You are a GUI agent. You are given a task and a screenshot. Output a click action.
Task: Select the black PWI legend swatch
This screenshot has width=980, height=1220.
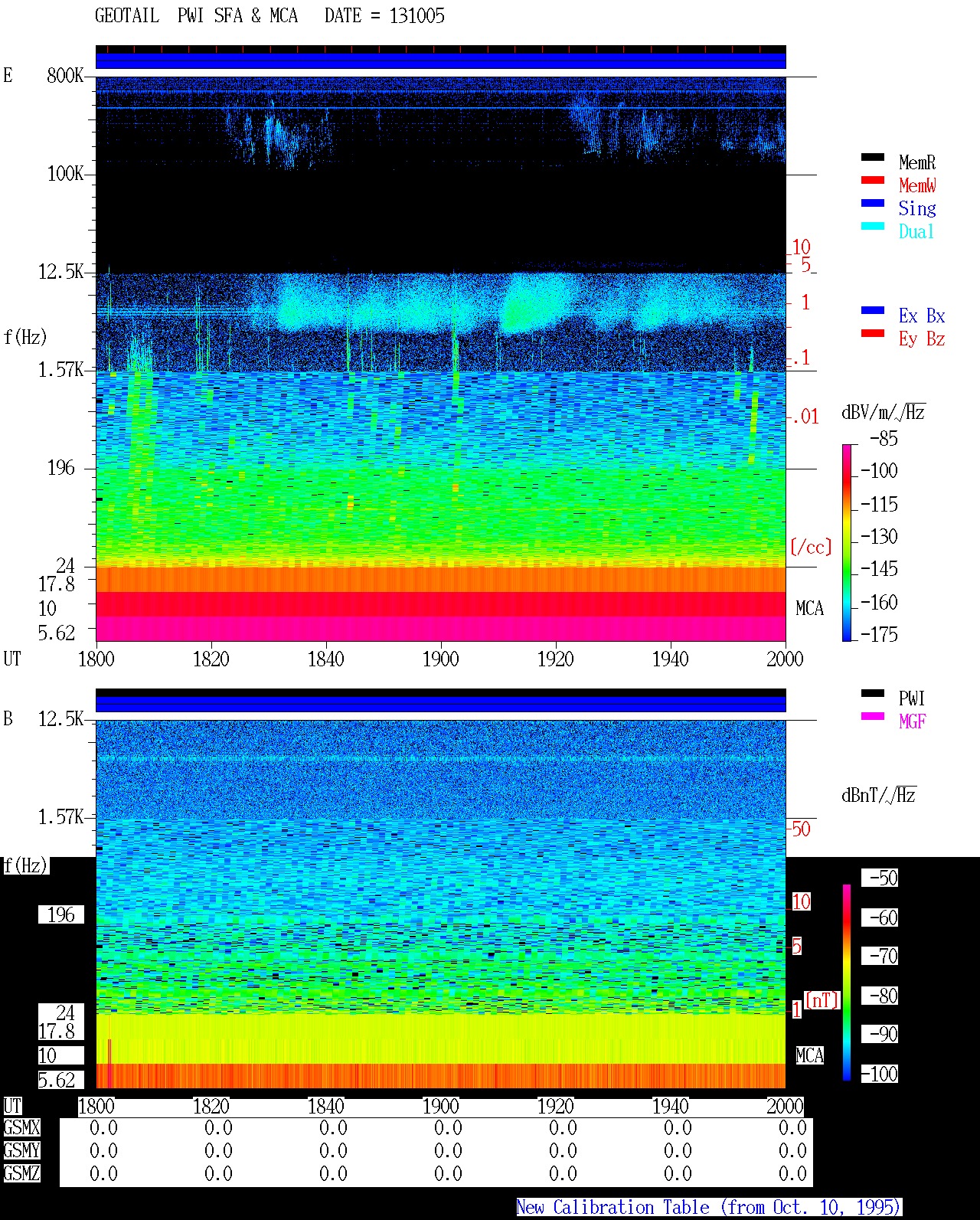pyautogui.click(x=873, y=693)
